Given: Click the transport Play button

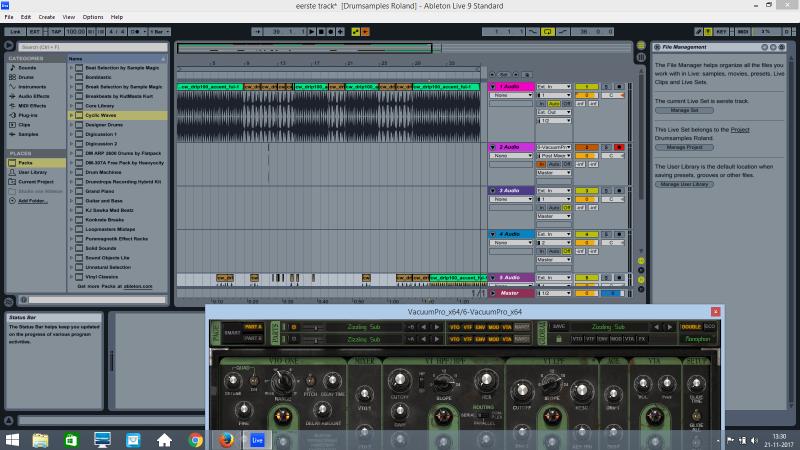Looking at the screenshot, I should coord(312,32).
